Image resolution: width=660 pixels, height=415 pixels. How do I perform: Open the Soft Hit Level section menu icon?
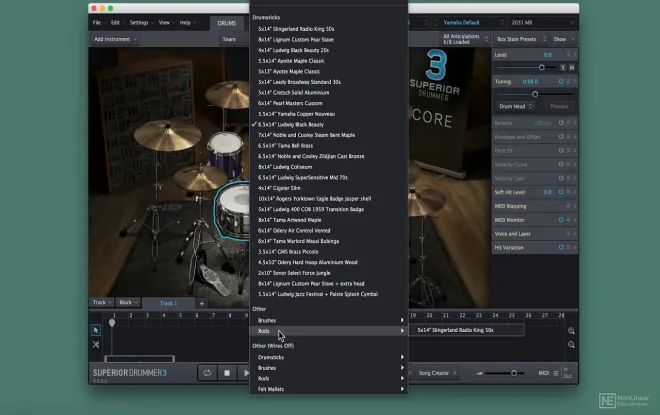pos(568,192)
